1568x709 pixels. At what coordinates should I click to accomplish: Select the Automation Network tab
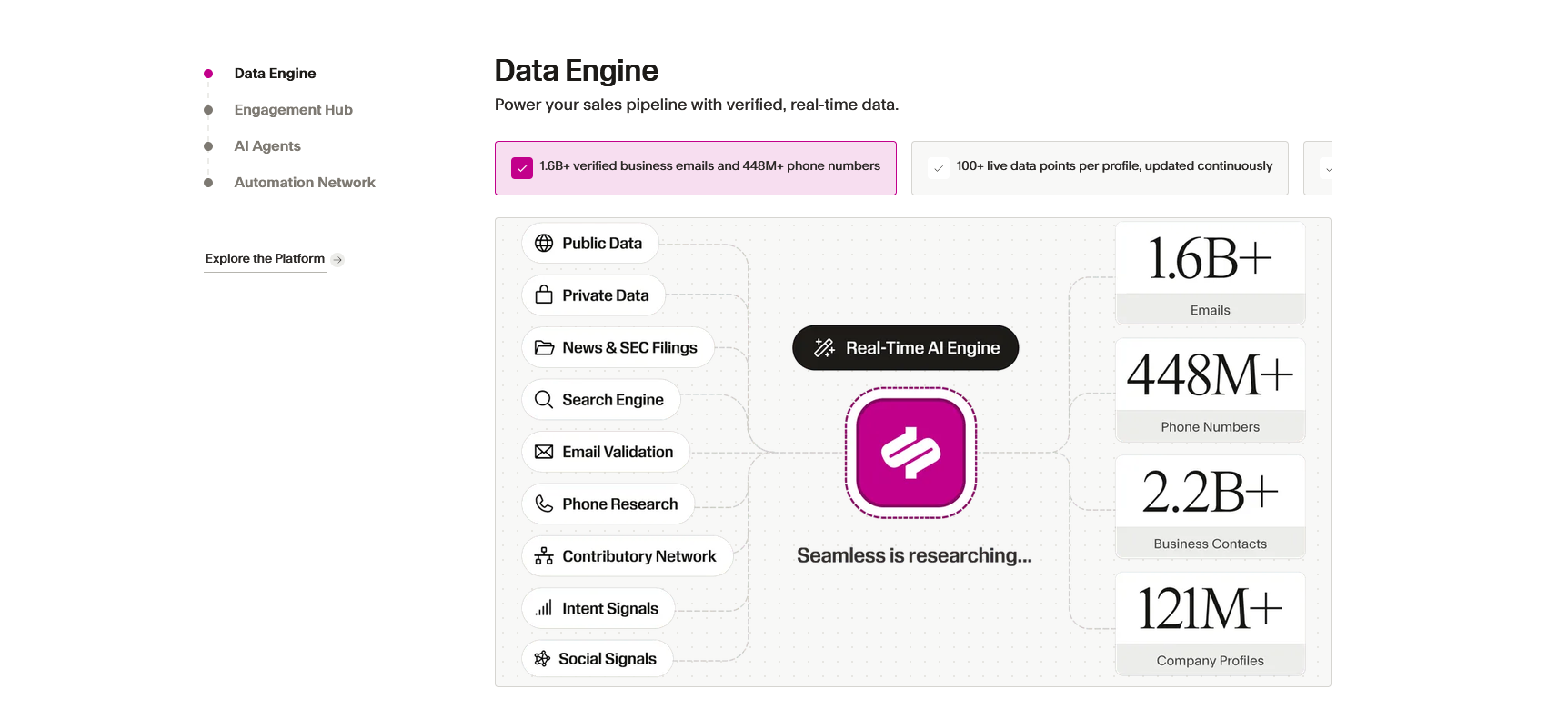305,182
